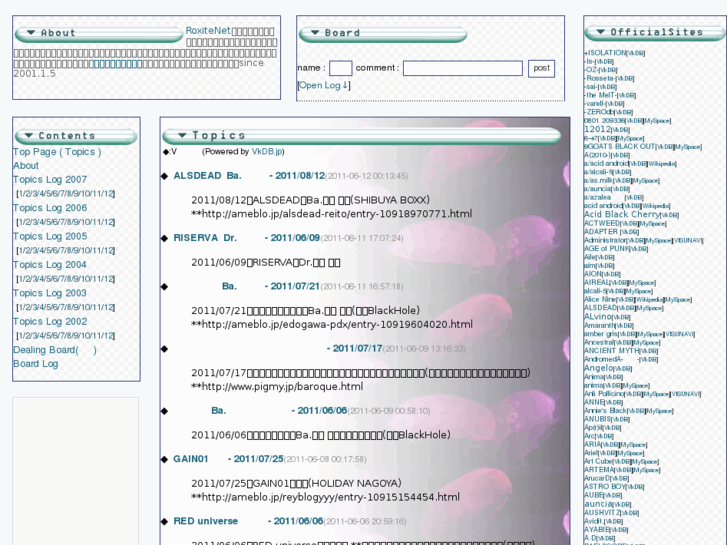727x545 pixels.
Task: Open MySpace link for ARTEMA
Action: 646,470
